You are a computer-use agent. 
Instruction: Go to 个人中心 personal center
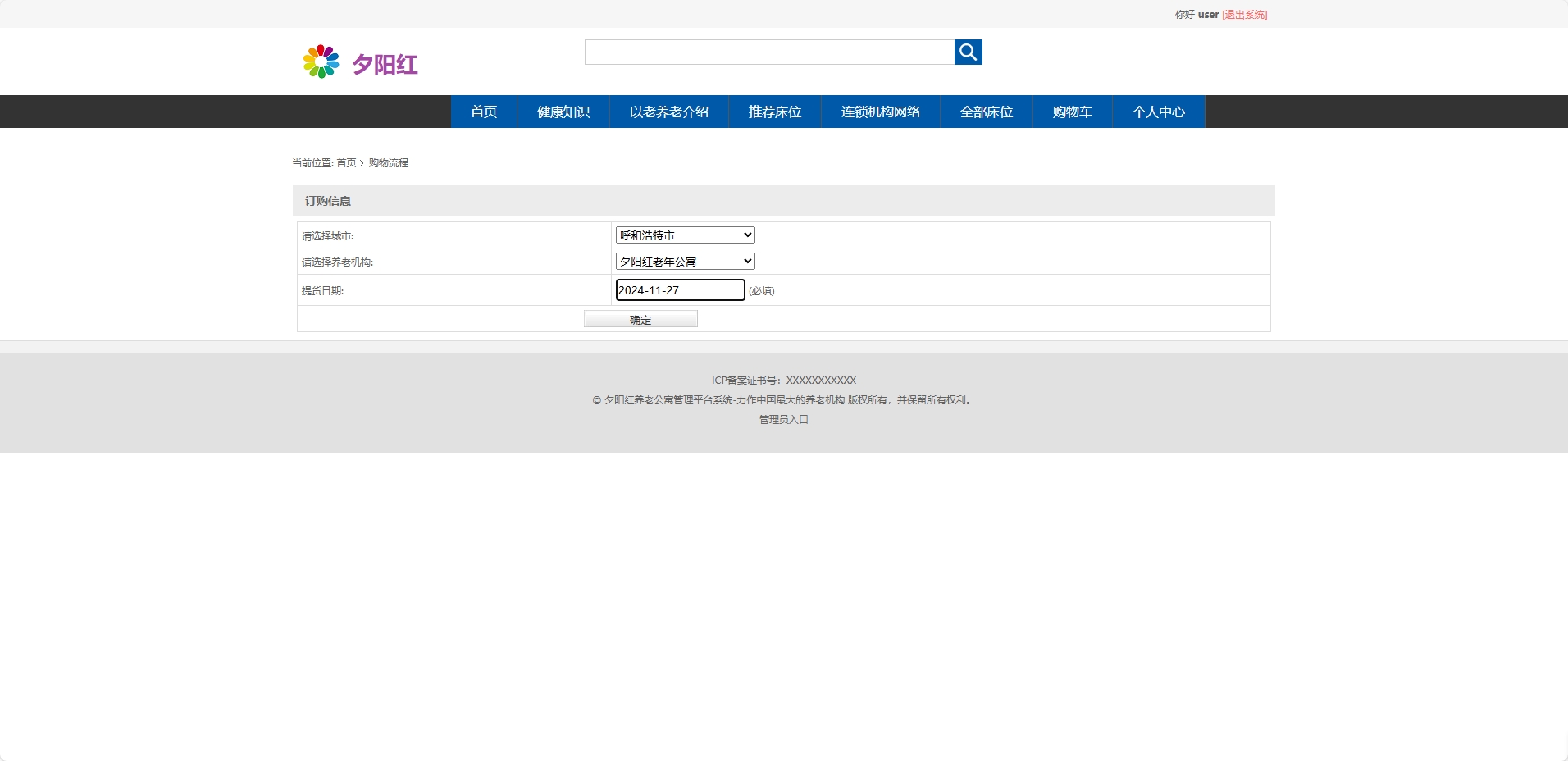tap(1158, 112)
